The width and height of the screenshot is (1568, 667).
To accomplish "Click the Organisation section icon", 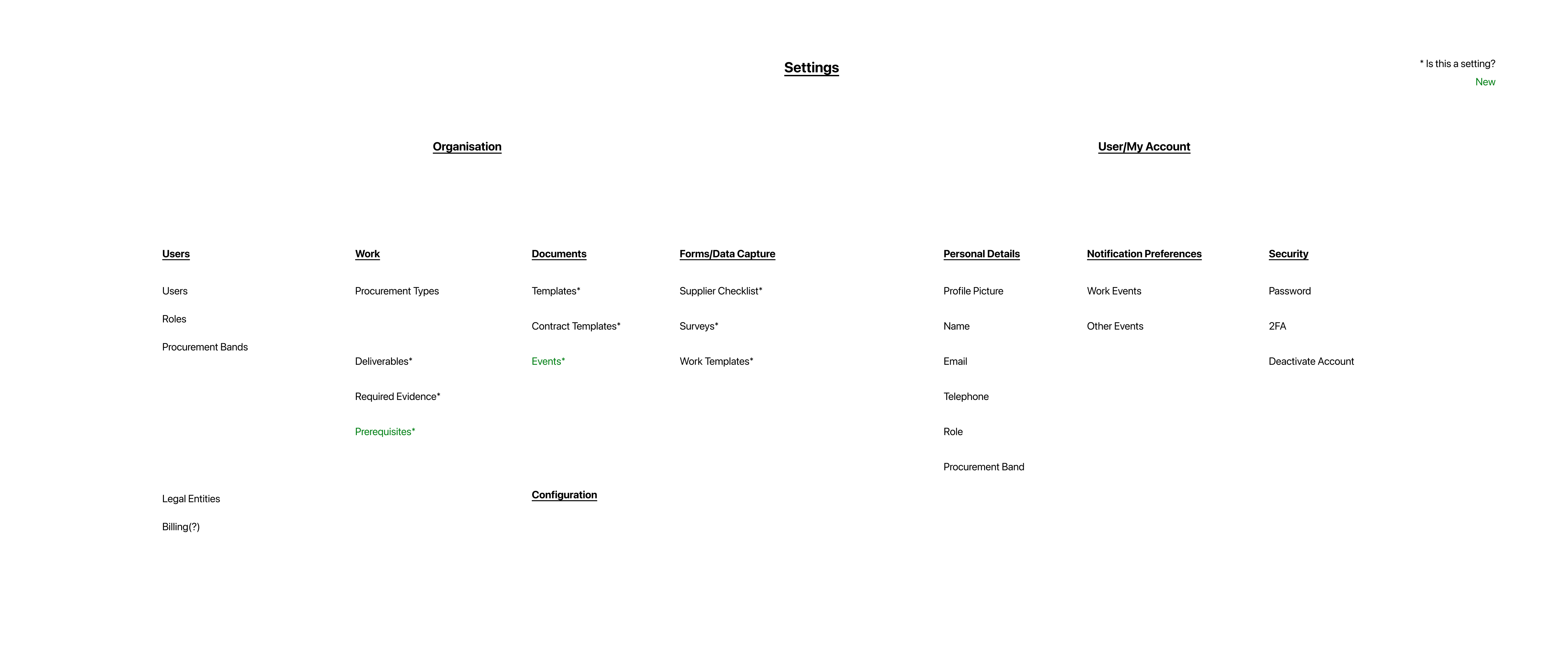I will pos(466,146).
